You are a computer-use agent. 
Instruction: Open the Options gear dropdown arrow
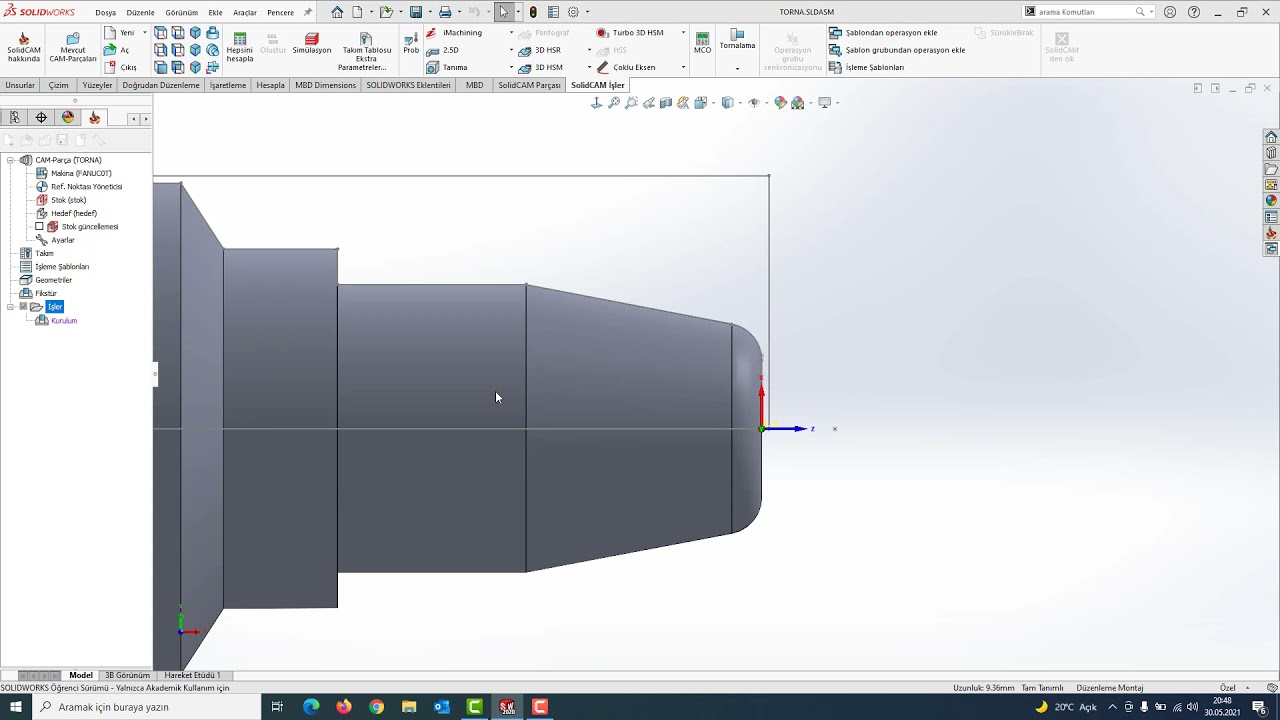[x=587, y=12]
